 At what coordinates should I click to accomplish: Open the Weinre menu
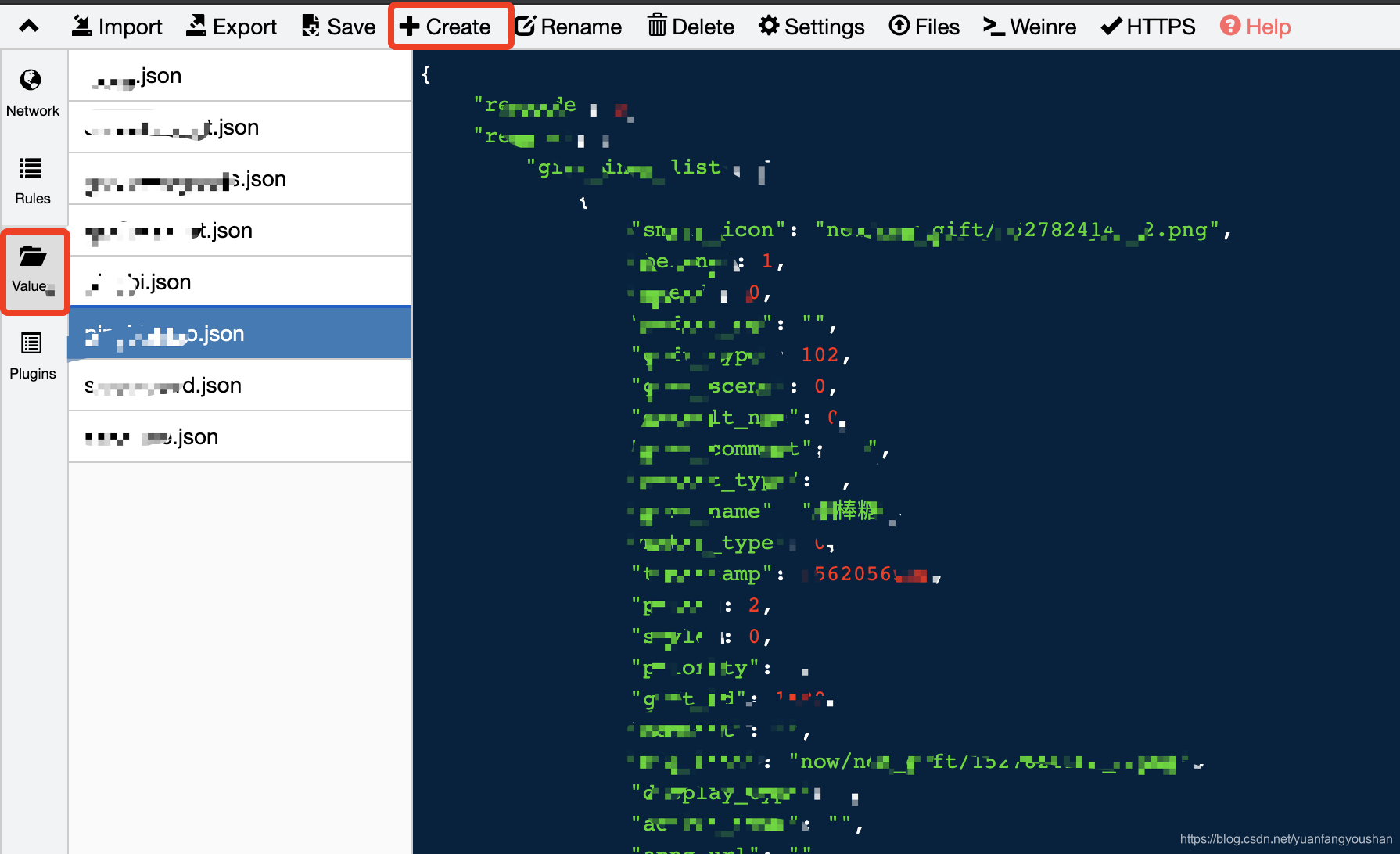(1029, 27)
